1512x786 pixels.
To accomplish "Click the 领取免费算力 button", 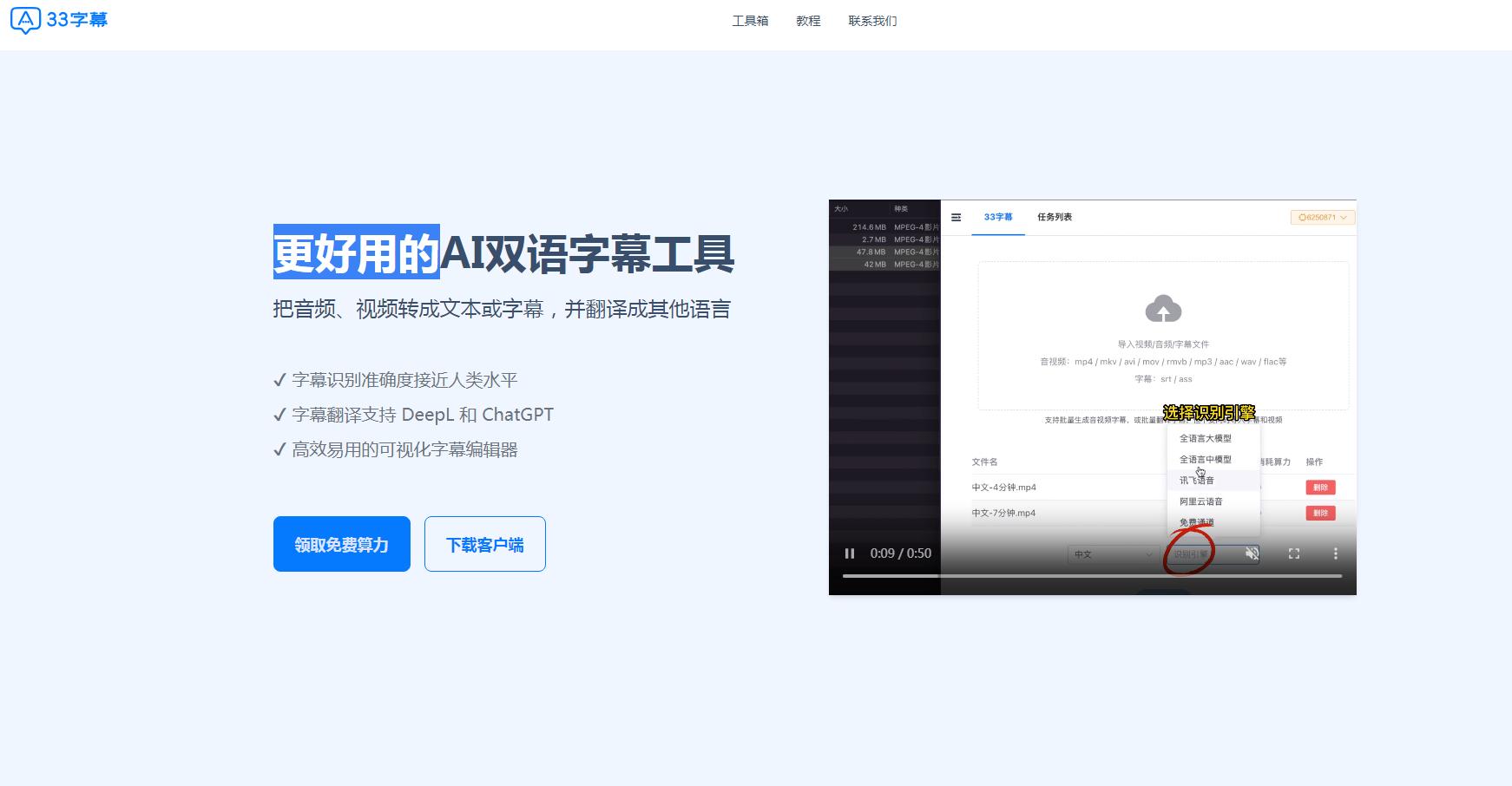I will (x=342, y=544).
